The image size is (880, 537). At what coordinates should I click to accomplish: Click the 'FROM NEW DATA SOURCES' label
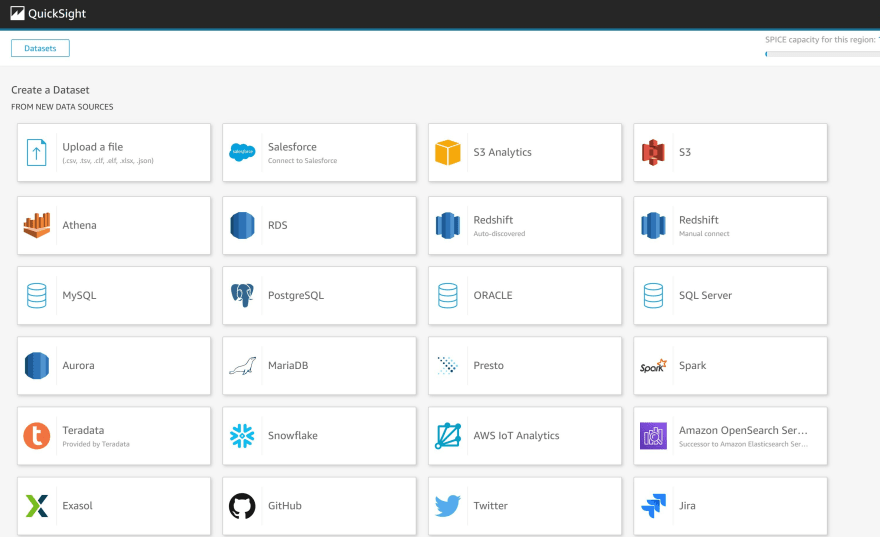(x=62, y=107)
